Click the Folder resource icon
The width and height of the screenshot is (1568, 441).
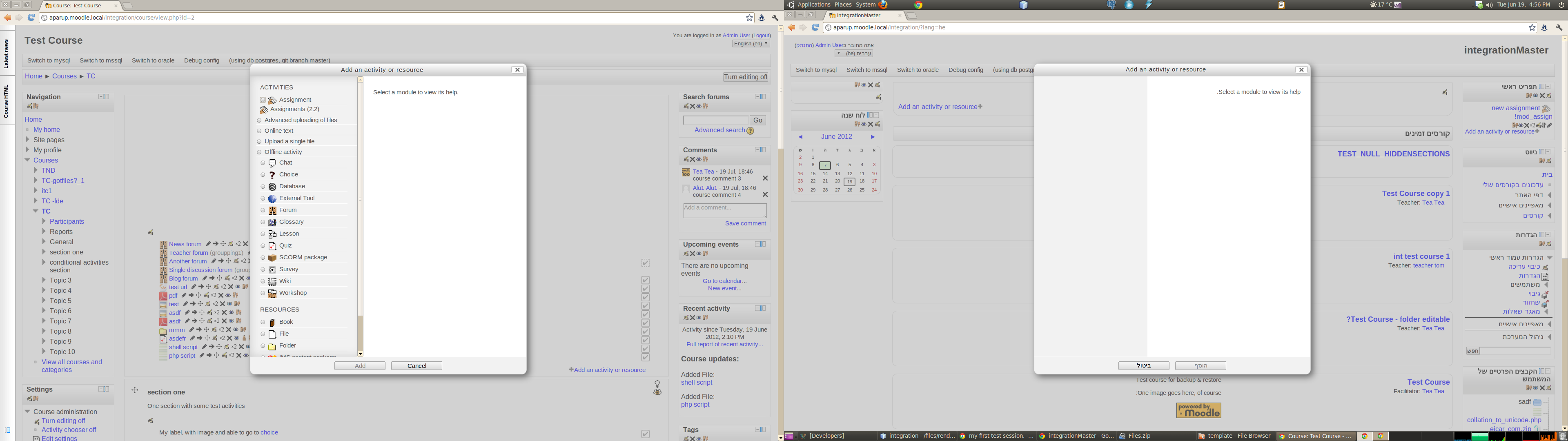272,346
